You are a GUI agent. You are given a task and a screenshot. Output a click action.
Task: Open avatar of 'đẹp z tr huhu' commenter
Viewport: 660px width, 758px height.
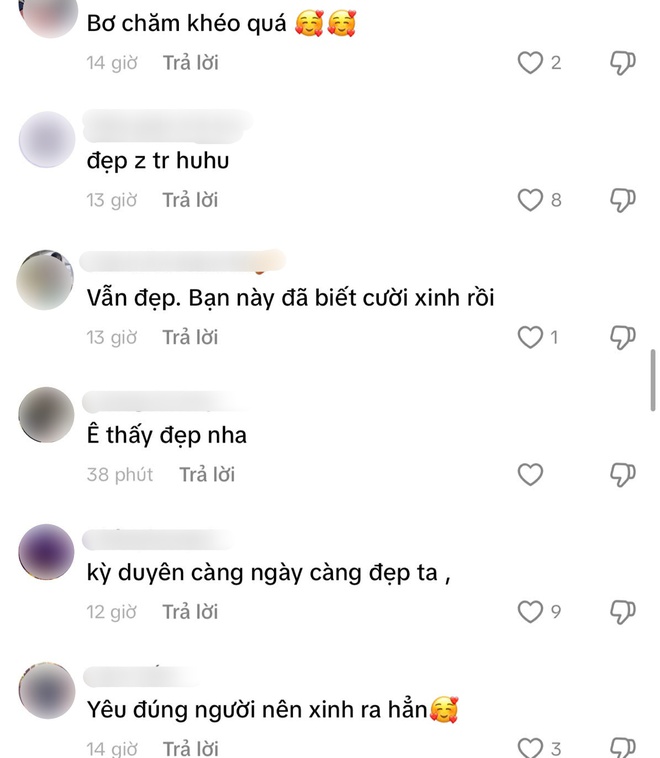point(47,140)
